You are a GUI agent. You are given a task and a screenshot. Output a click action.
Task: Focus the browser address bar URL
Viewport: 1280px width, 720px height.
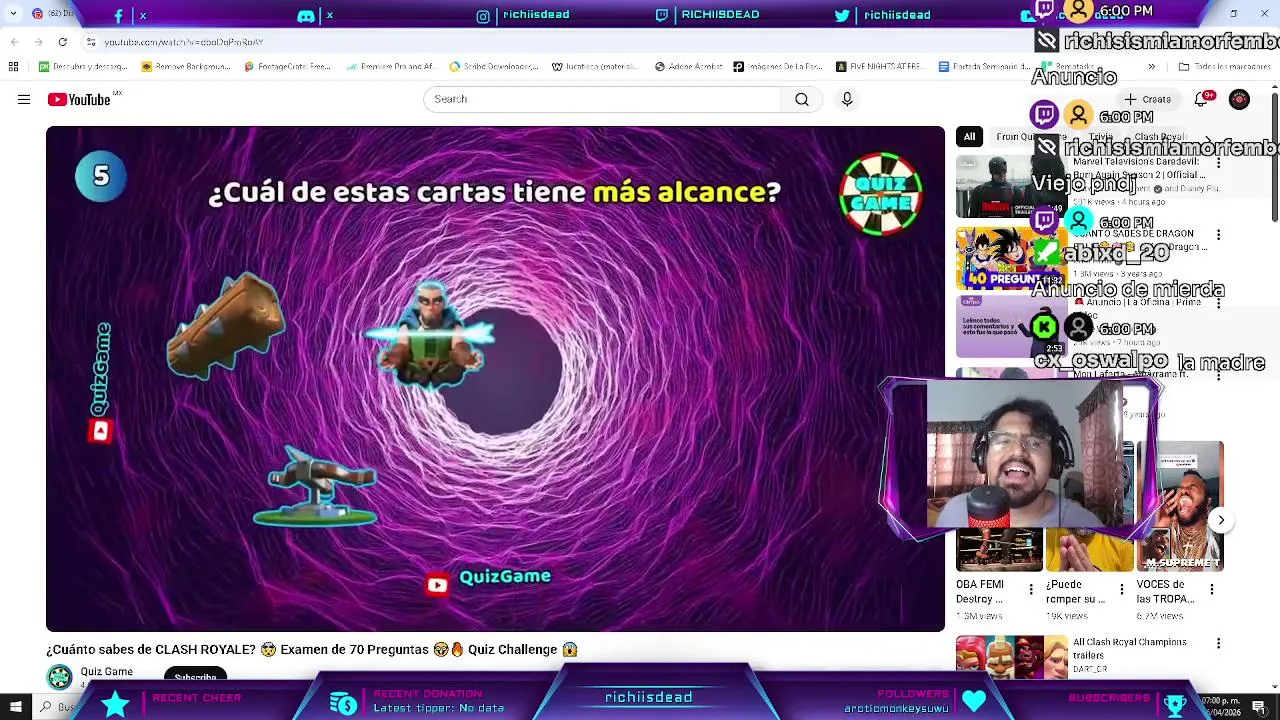coord(184,42)
